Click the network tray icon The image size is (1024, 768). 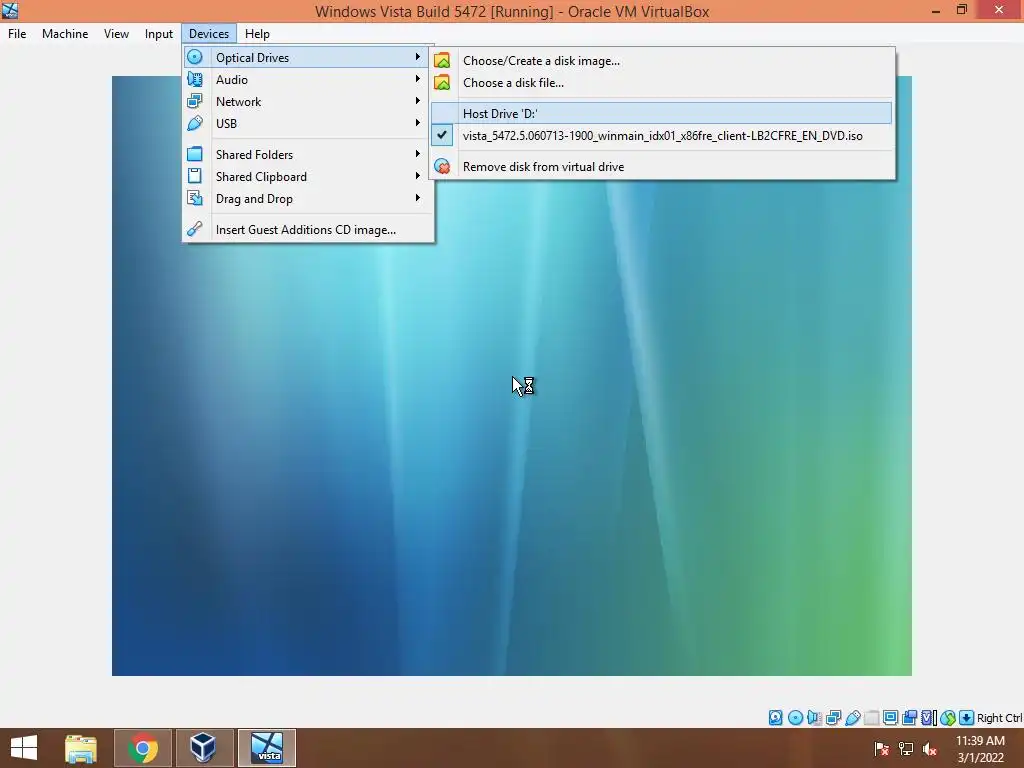(x=906, y=749)
